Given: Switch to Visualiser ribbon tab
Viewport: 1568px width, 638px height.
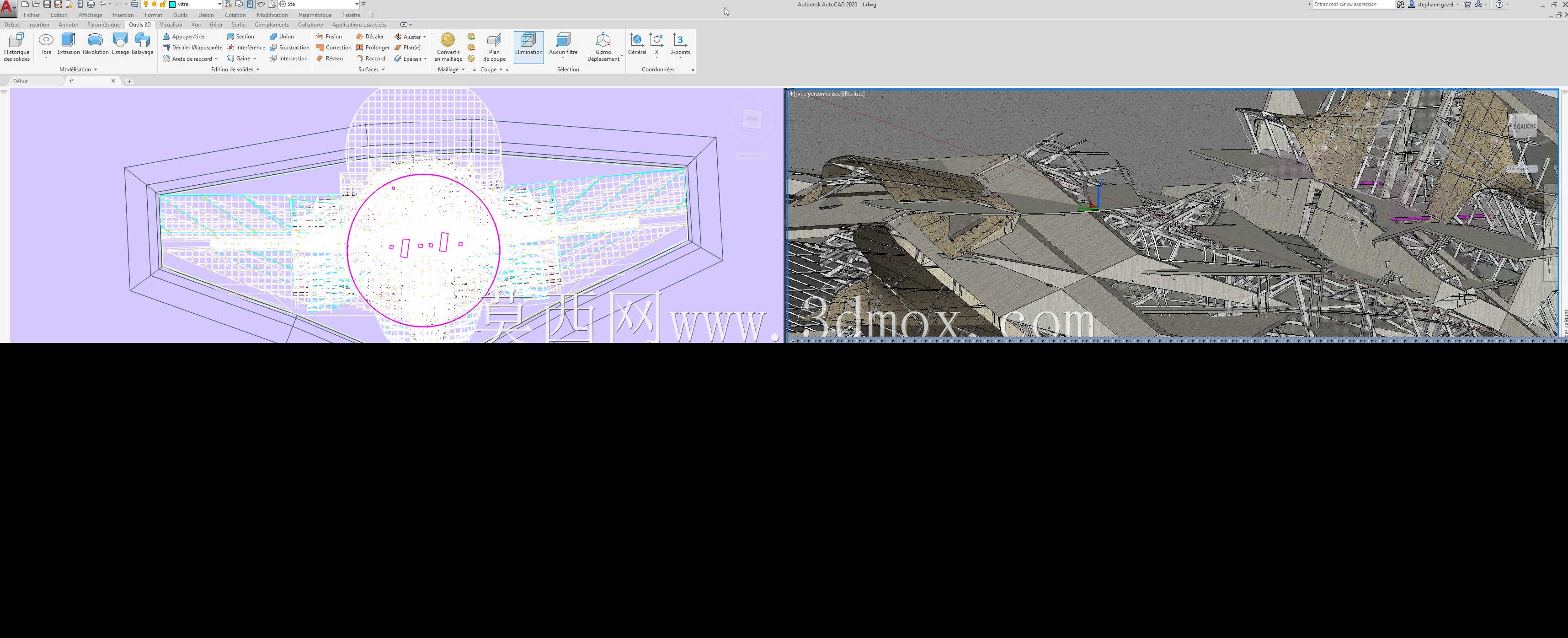Looking at the screenshot, I should [171, 25].
